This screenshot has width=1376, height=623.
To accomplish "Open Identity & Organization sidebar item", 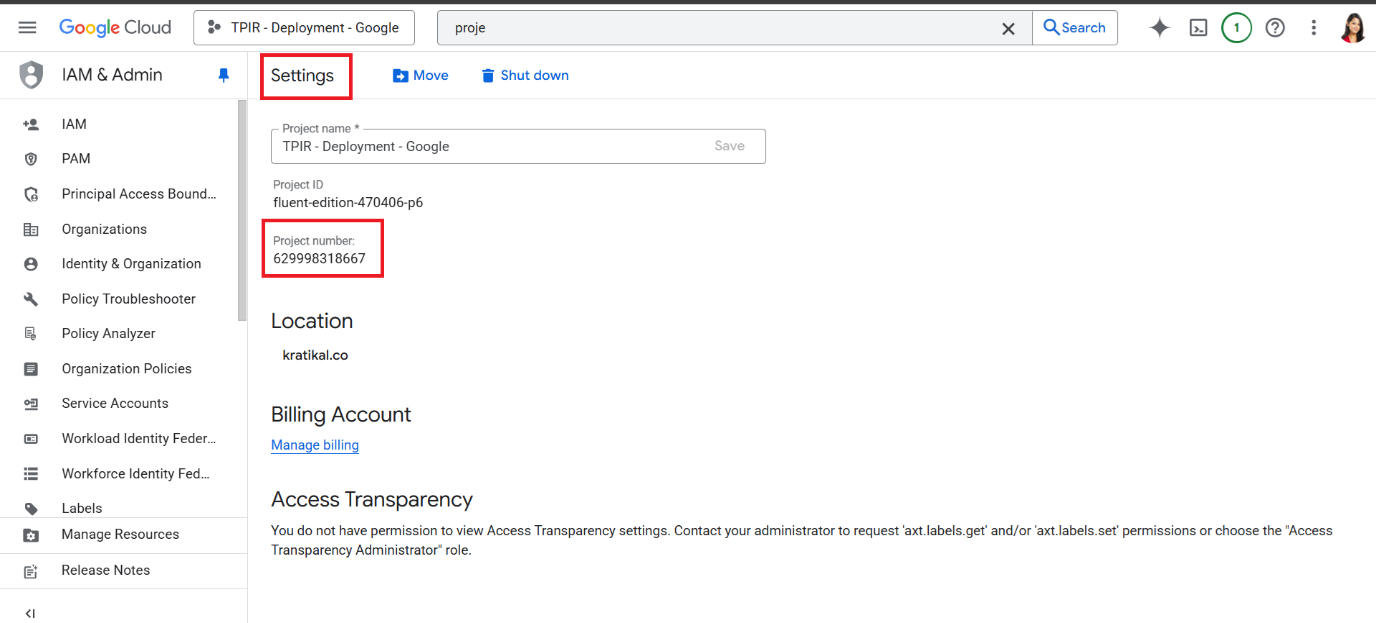I will pos(121,264).
